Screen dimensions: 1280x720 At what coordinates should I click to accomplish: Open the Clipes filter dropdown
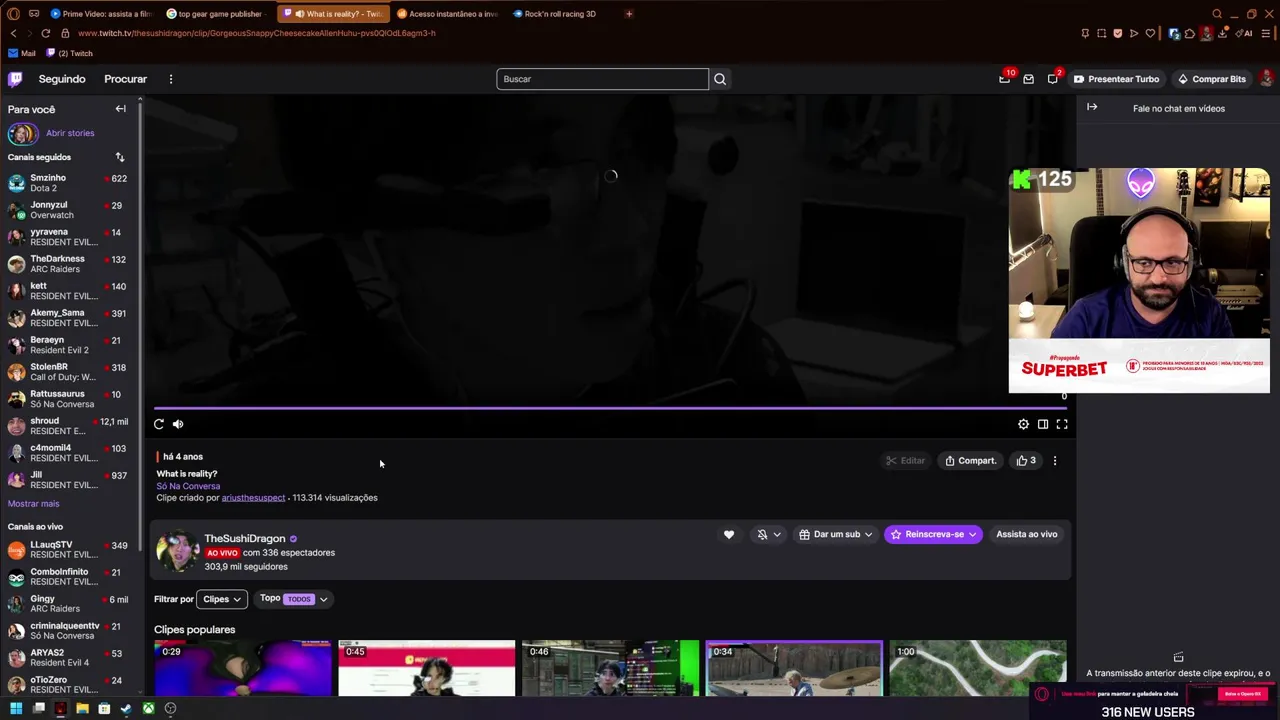(222, 599)
